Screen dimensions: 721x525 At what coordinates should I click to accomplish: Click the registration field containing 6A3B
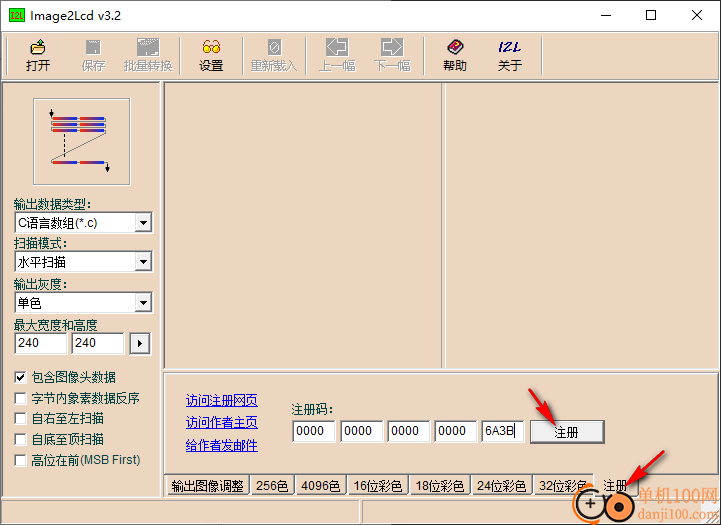pyautogui.click(x=503, y=431)
